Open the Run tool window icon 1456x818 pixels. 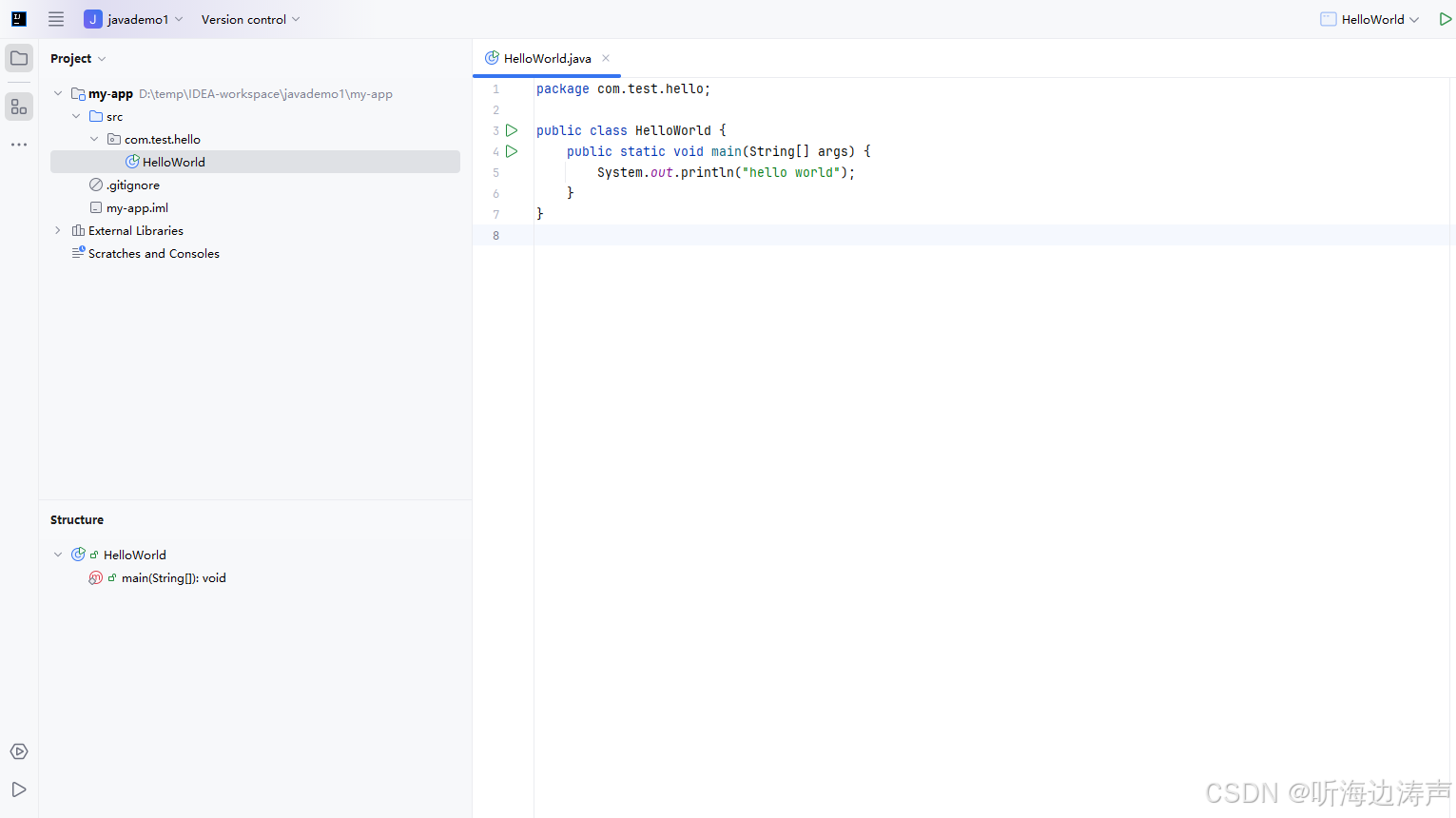19,789
